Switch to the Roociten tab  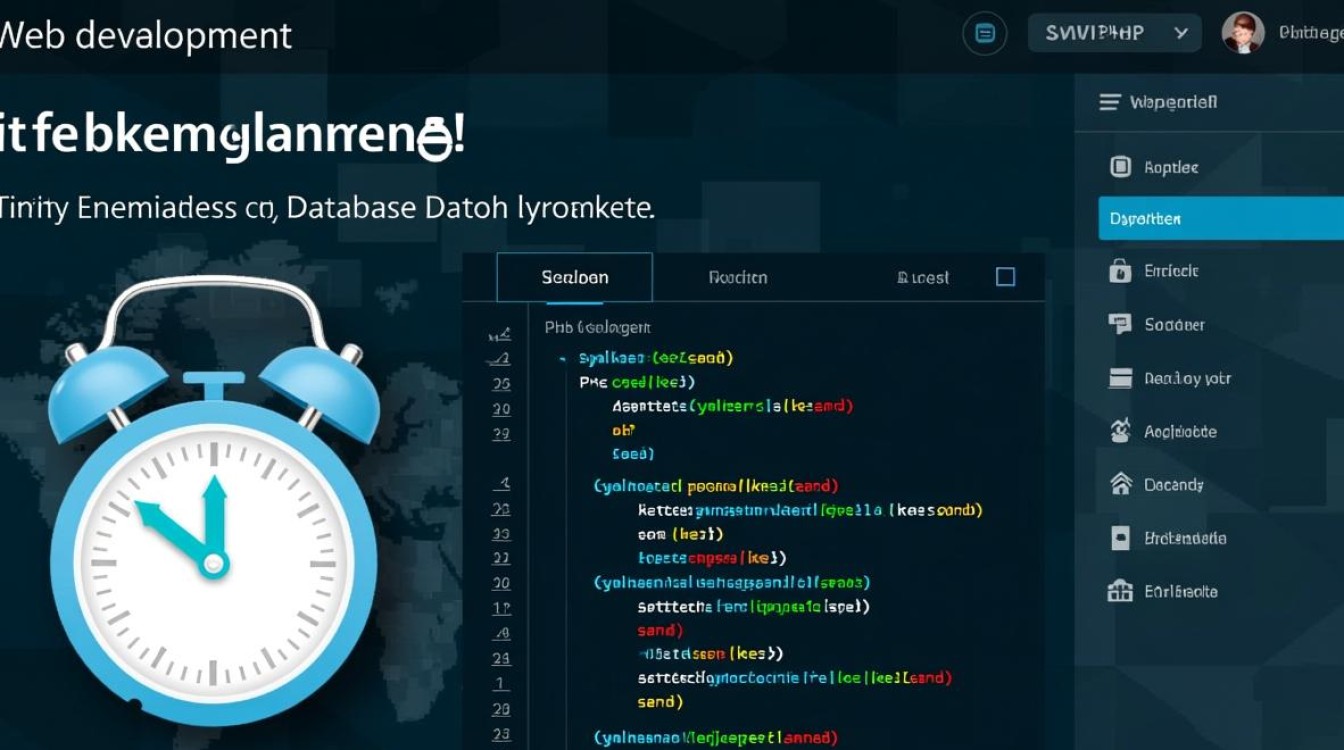[x=738, y=277]
